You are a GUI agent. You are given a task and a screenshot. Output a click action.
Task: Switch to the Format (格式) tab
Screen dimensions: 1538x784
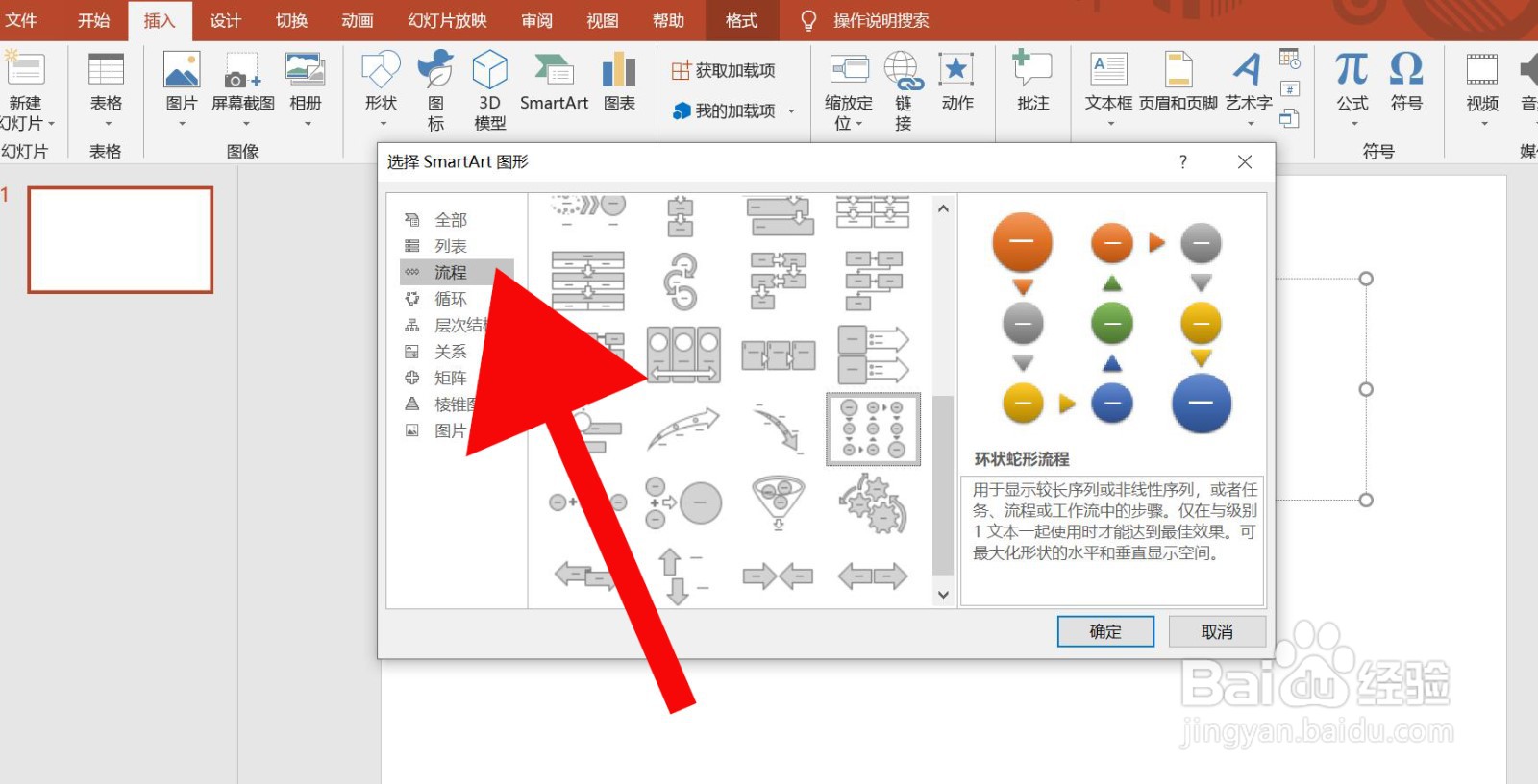click(741, 20)
